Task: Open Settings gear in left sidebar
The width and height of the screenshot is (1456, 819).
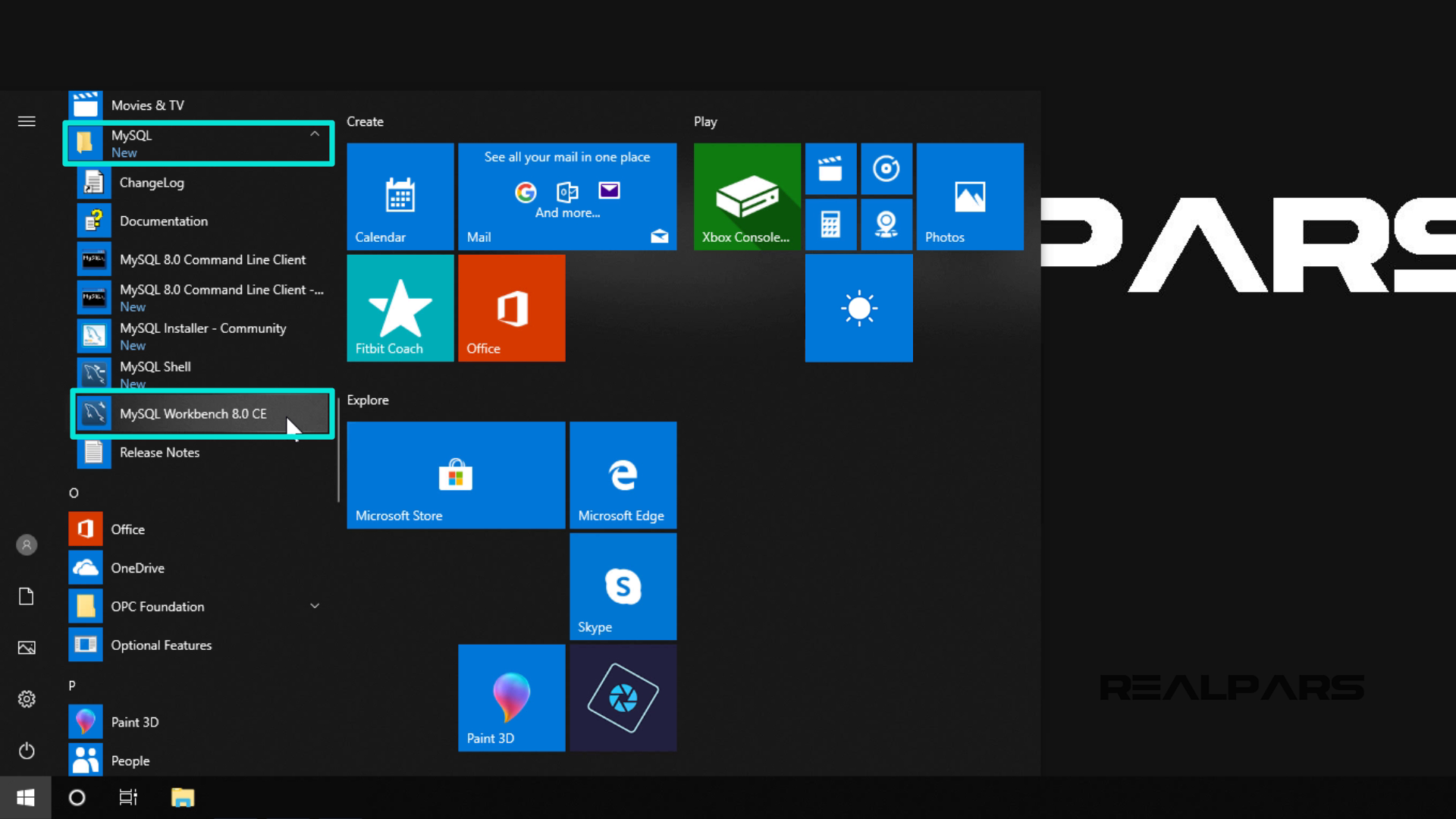Action: coord(27,699)
